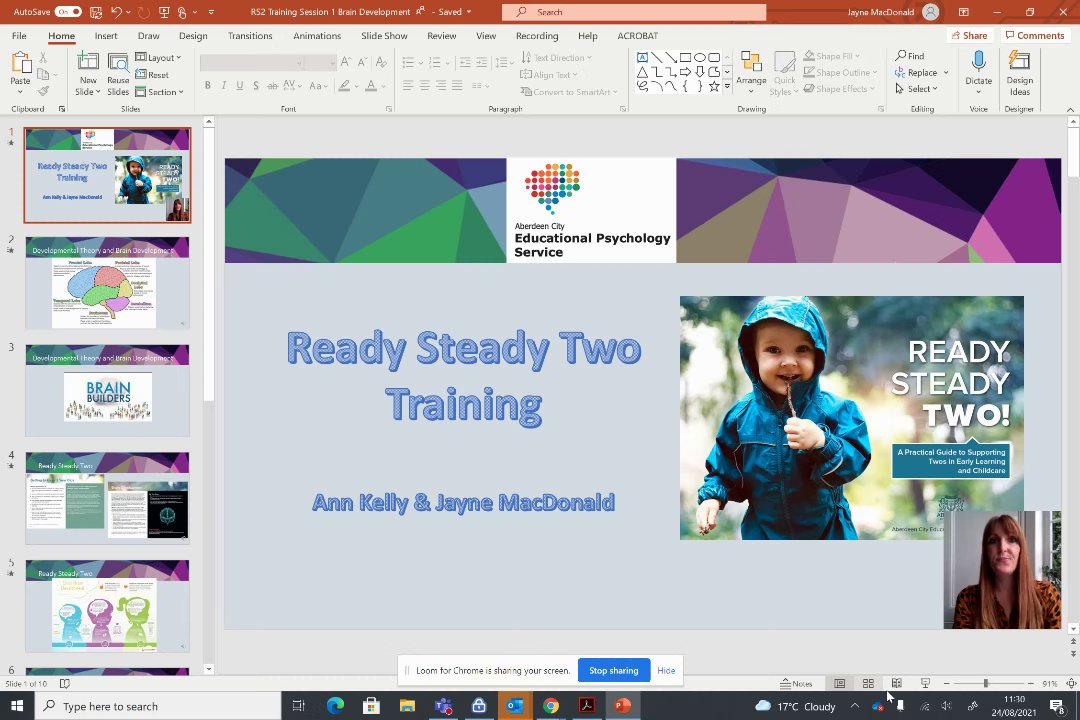Open the Arrange menu
The width and height of the screenshot is (1080, 720).
coord(751,73)
